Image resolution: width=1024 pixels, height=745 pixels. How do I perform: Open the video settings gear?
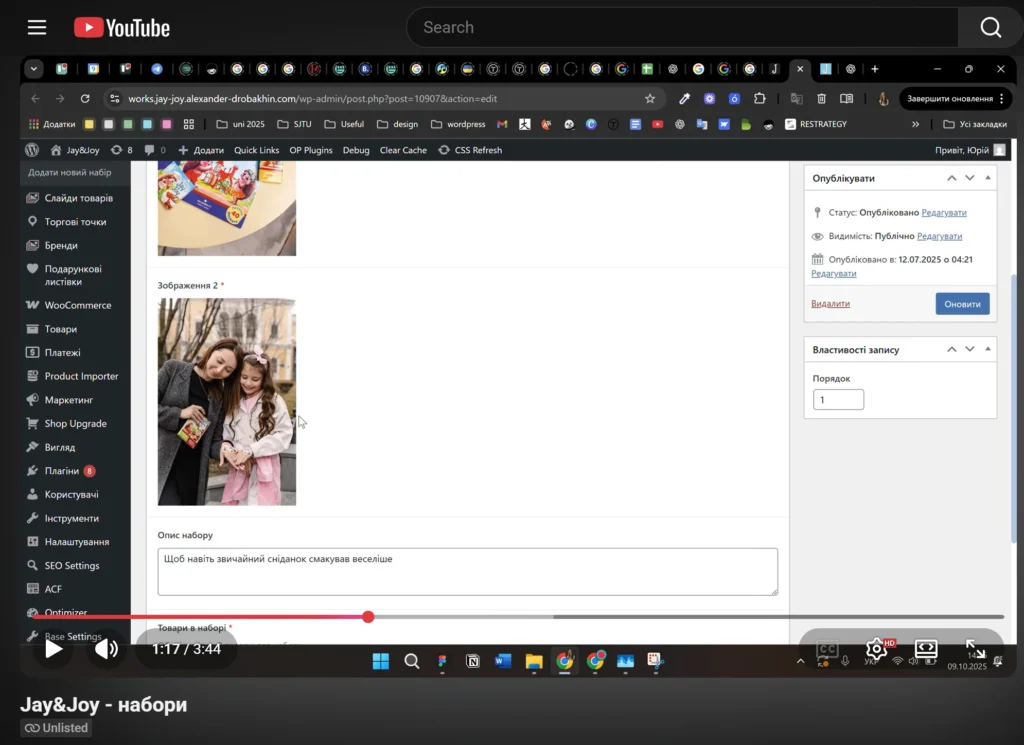coord(876,649)
